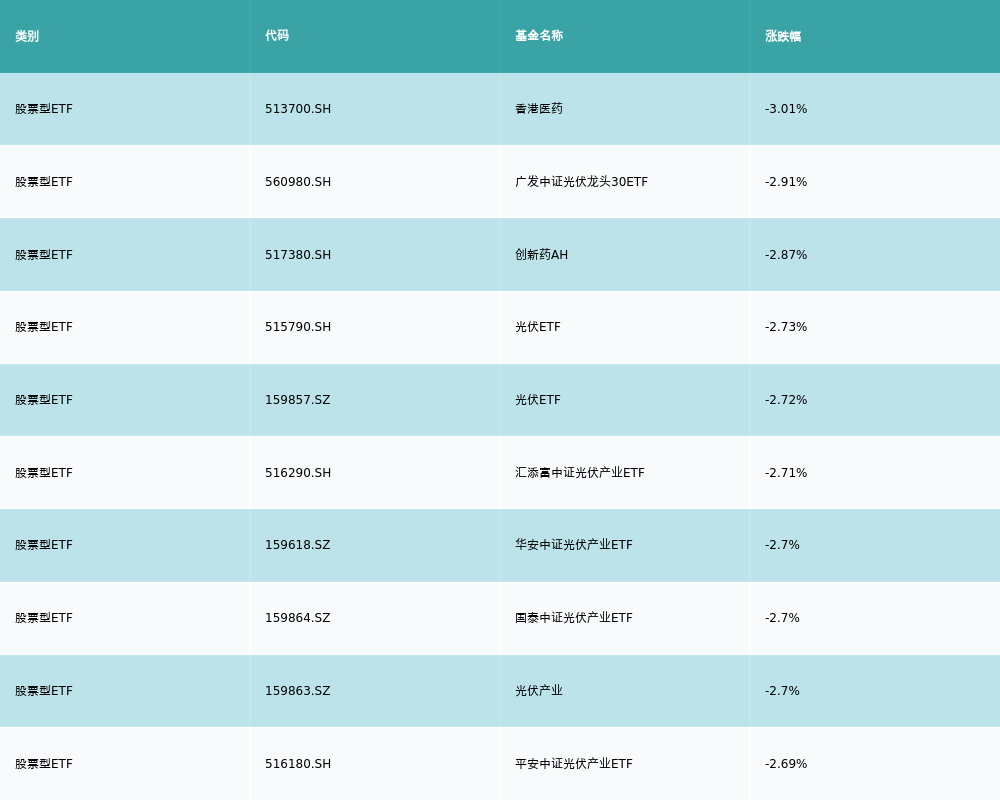Click 股票型ETF in the 513700.SH row
This screenshot has height=800, width=1000.
coord(44,109)
